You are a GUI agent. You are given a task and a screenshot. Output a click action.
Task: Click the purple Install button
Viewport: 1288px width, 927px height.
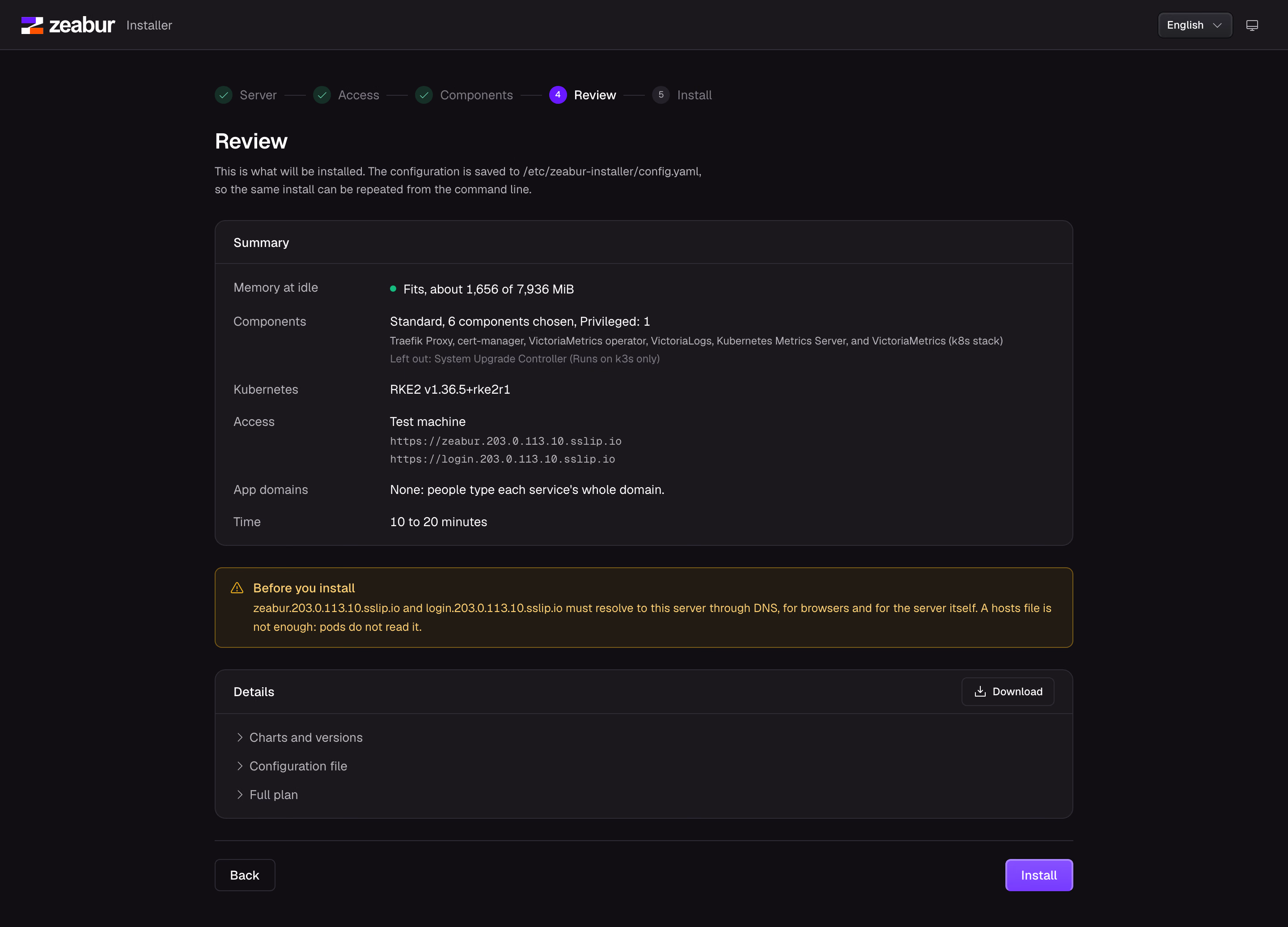pyautogui.click(x=1039, y=875)
